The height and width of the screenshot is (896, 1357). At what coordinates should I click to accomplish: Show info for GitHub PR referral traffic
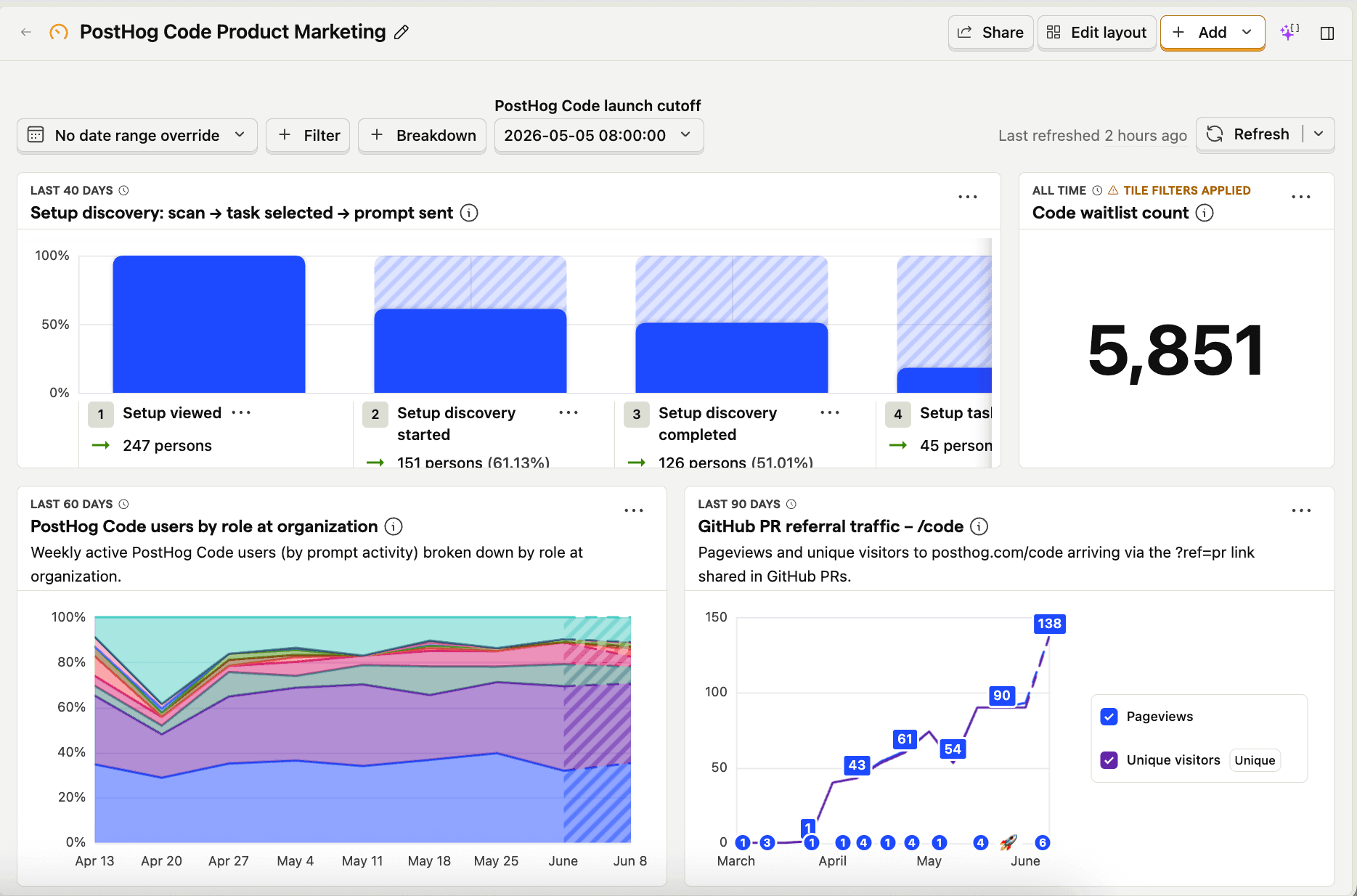(979, 526)
